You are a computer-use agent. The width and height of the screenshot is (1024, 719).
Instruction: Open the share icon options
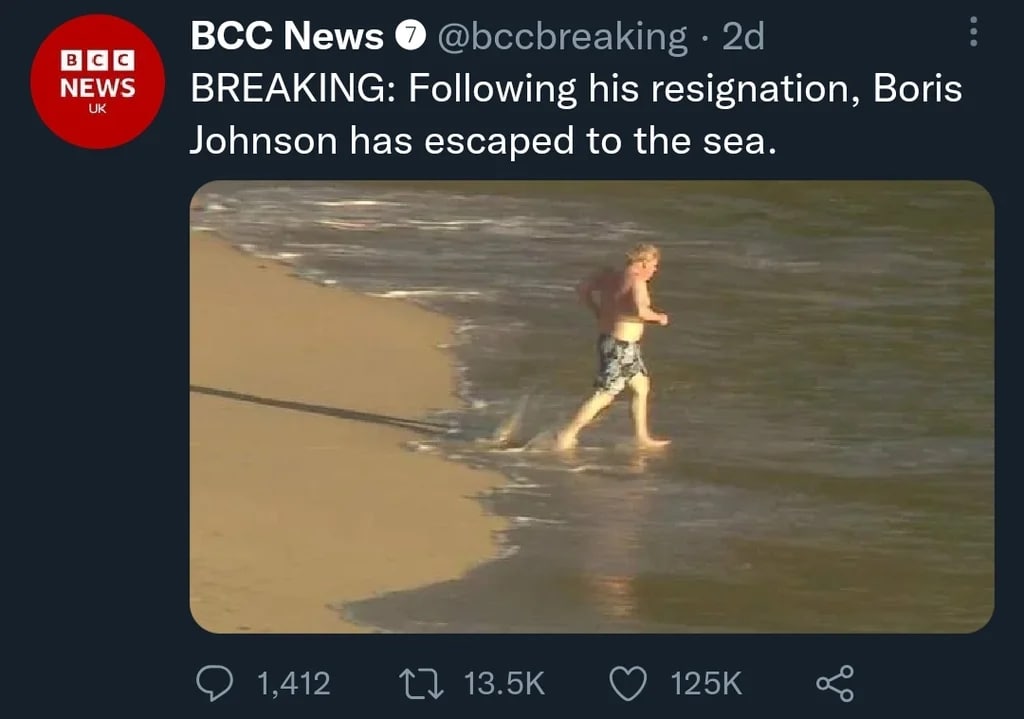pyautogui.click(x=835, y=683)
